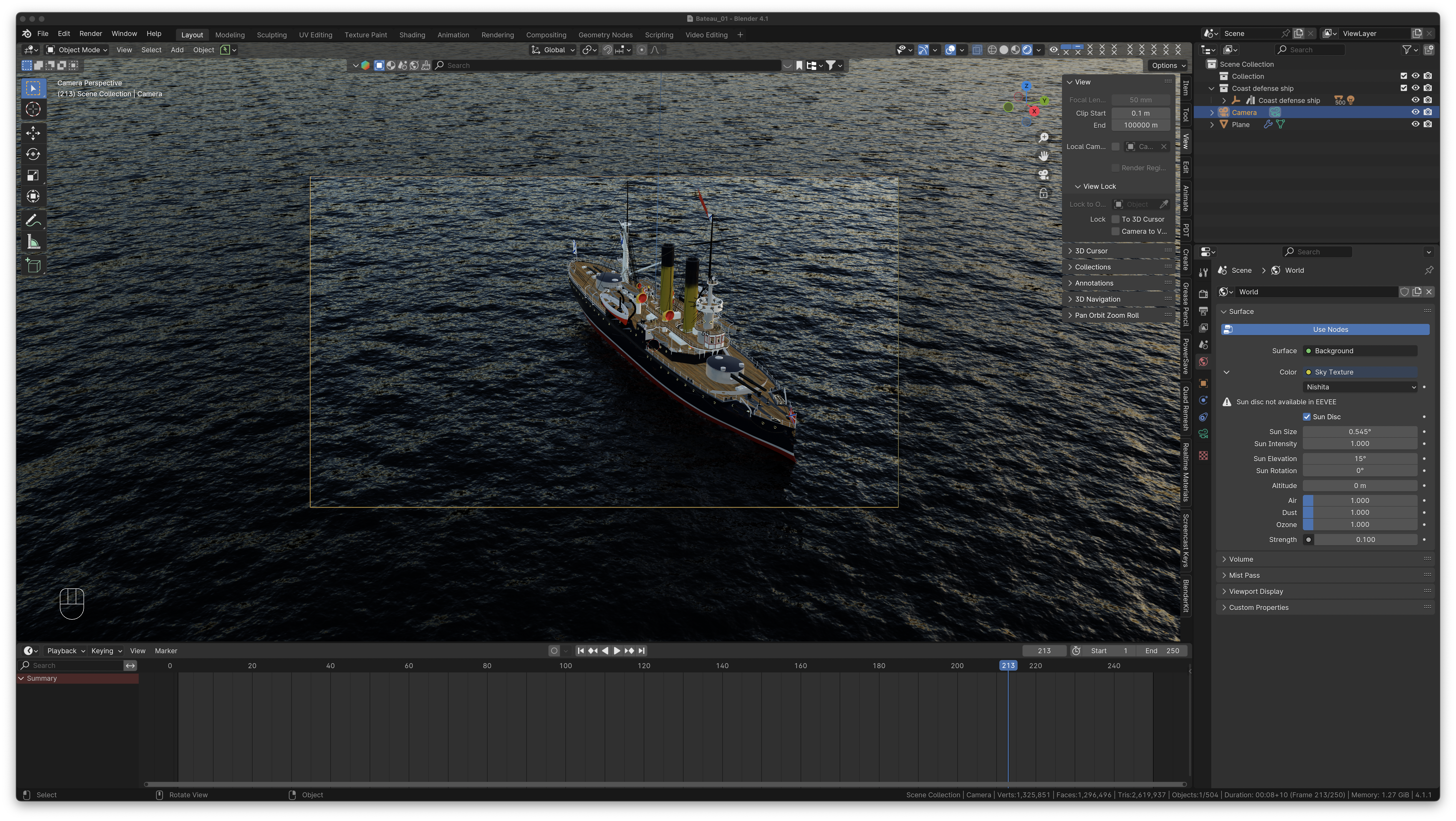Viewport: 1456px width, 821px height.
Task: Select the Add Cube tool
Action: pyautogui.click(x=33, y=265)
